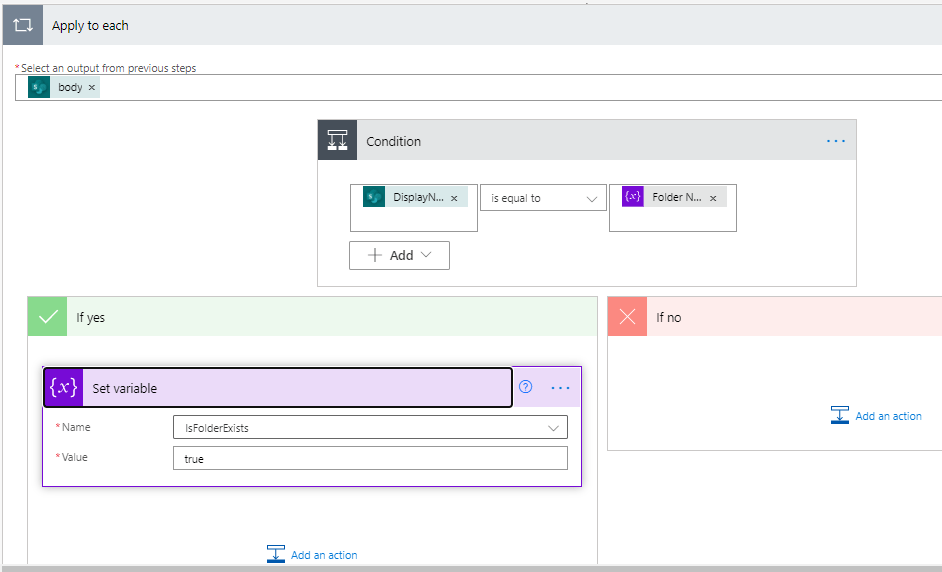Click the If no branch header
The width and height of the screenshot is (942, 572).
click(774, 317)
